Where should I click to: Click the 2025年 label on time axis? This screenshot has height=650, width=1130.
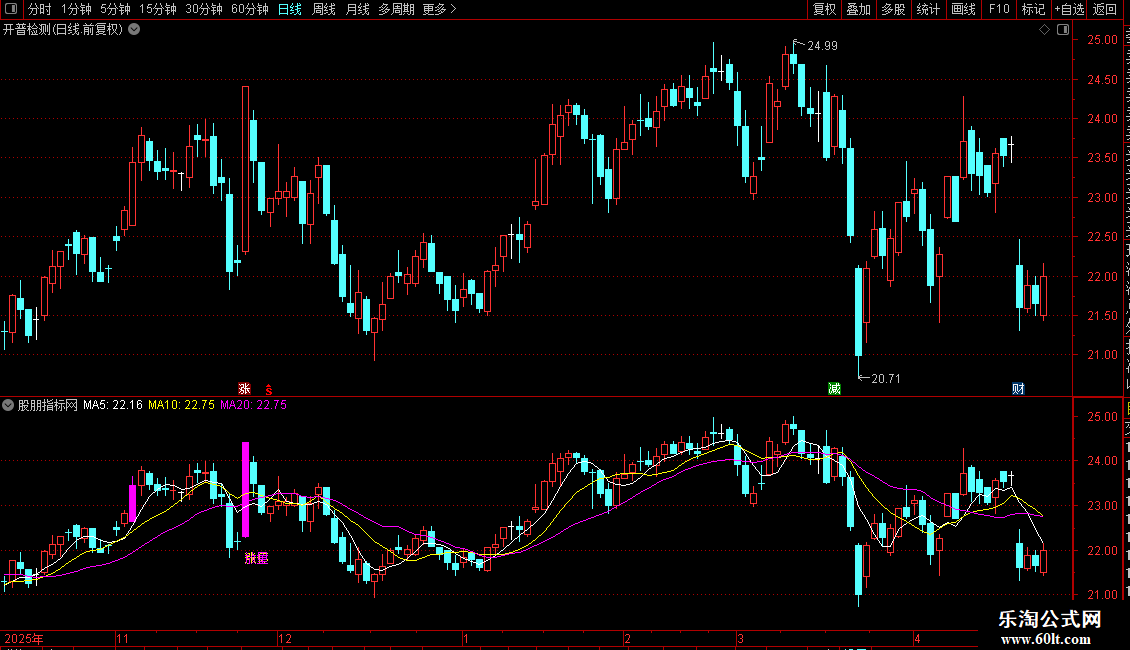(24, 638)
